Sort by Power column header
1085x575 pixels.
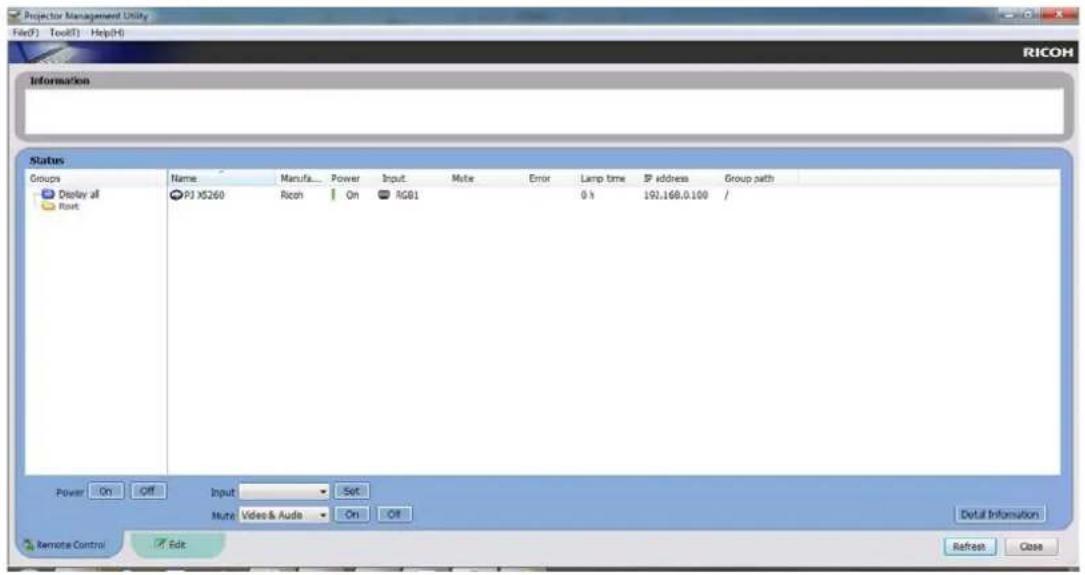tap(352, 179)
